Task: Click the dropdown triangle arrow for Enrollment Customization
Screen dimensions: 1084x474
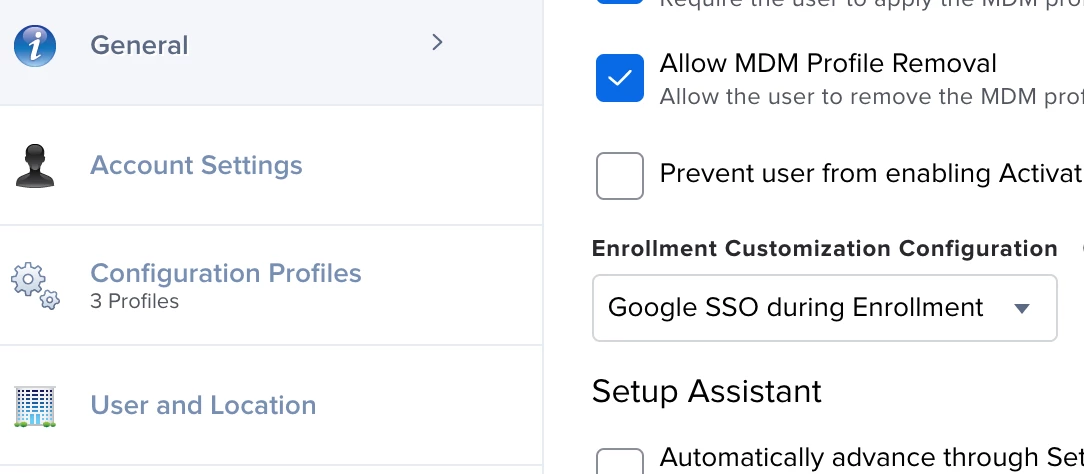Action: point(1022,309)
